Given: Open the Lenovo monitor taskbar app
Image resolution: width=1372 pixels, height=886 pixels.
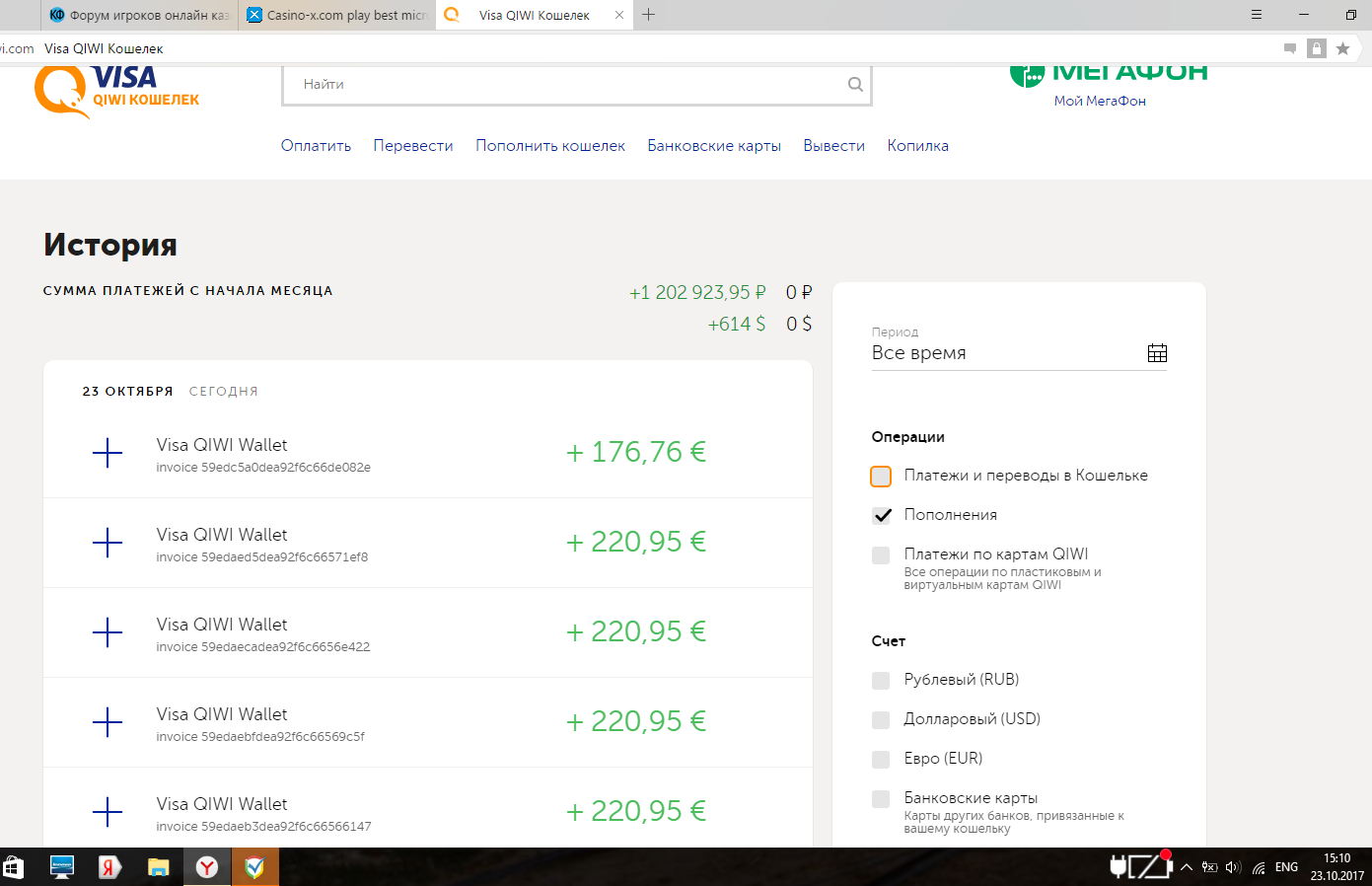Looking at the screenshot, I should tap(62, 867).
